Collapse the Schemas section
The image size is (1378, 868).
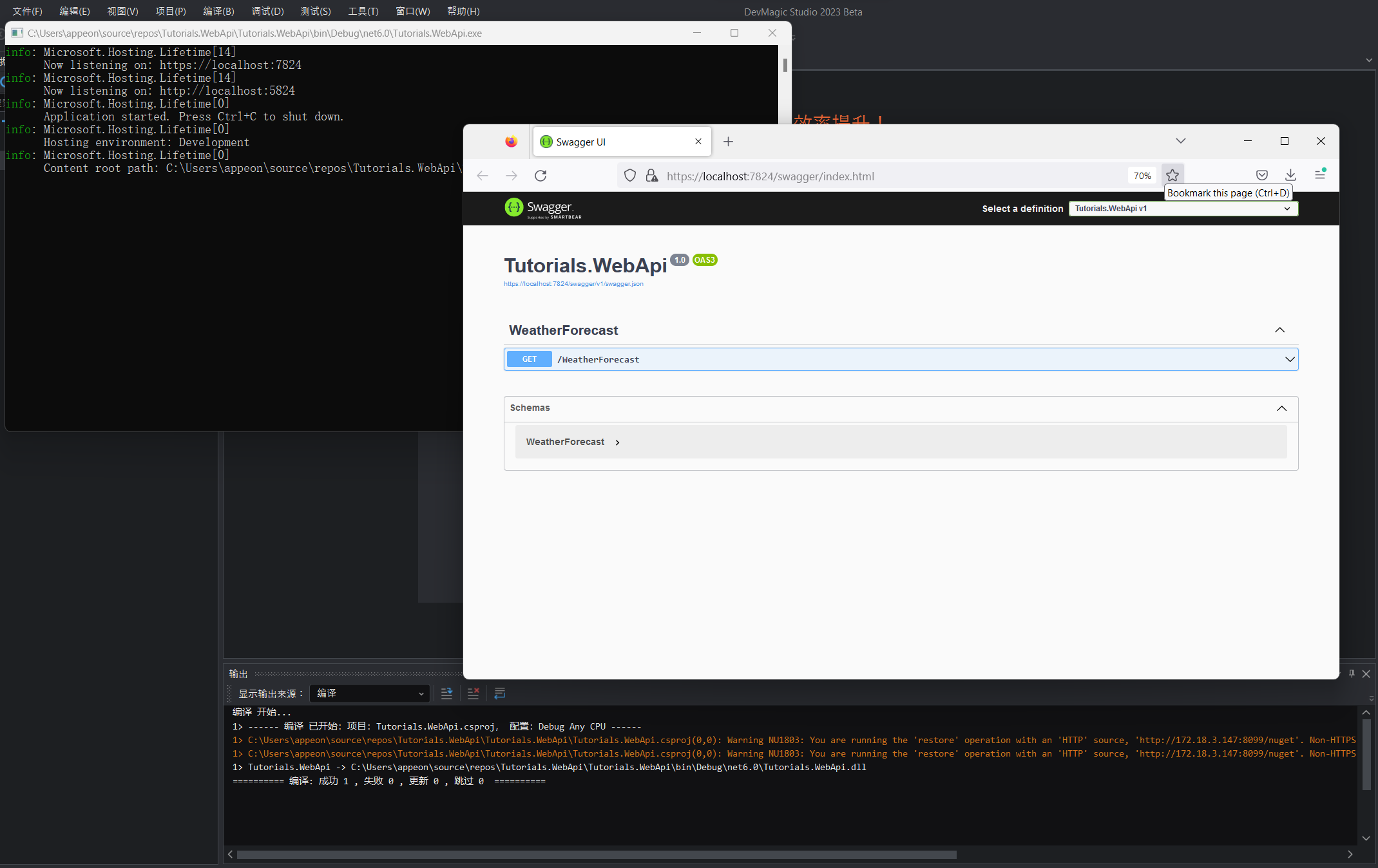[x=1281, y=408]
